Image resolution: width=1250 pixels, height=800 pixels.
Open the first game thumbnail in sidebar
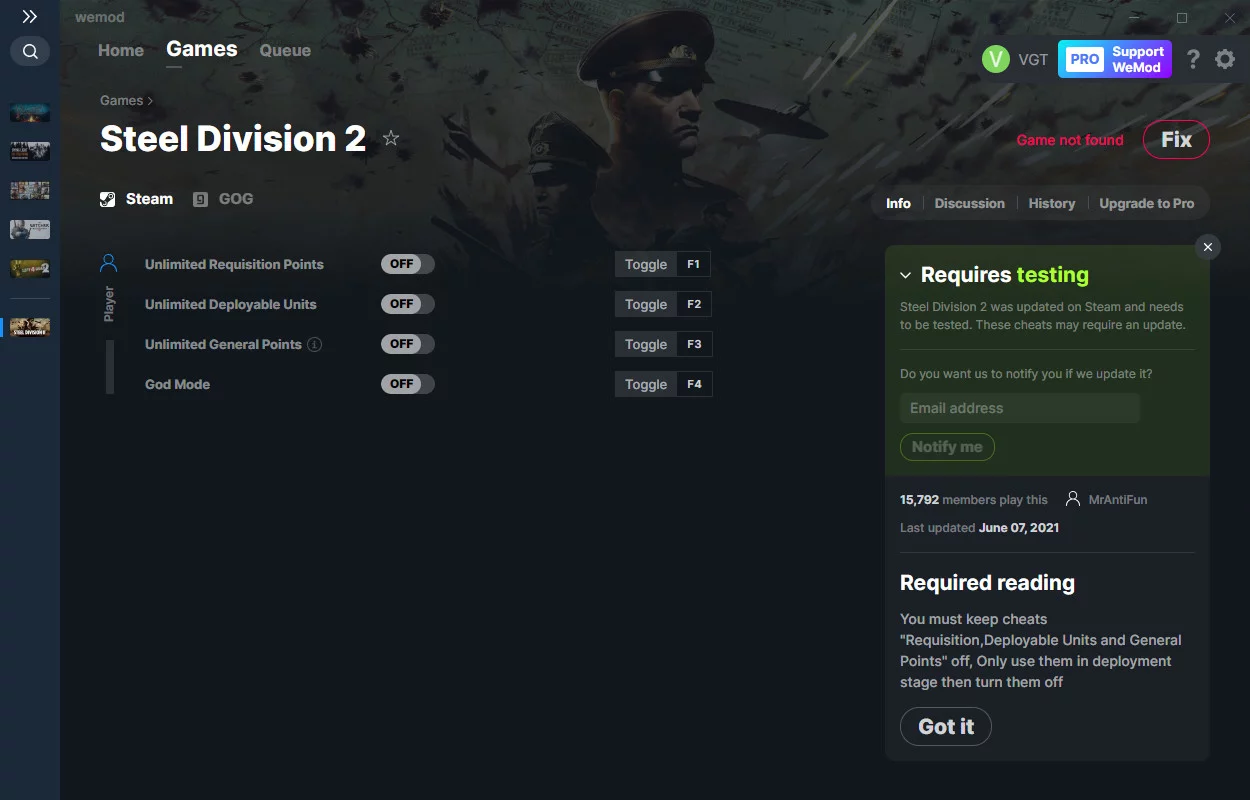click(30, 112)
